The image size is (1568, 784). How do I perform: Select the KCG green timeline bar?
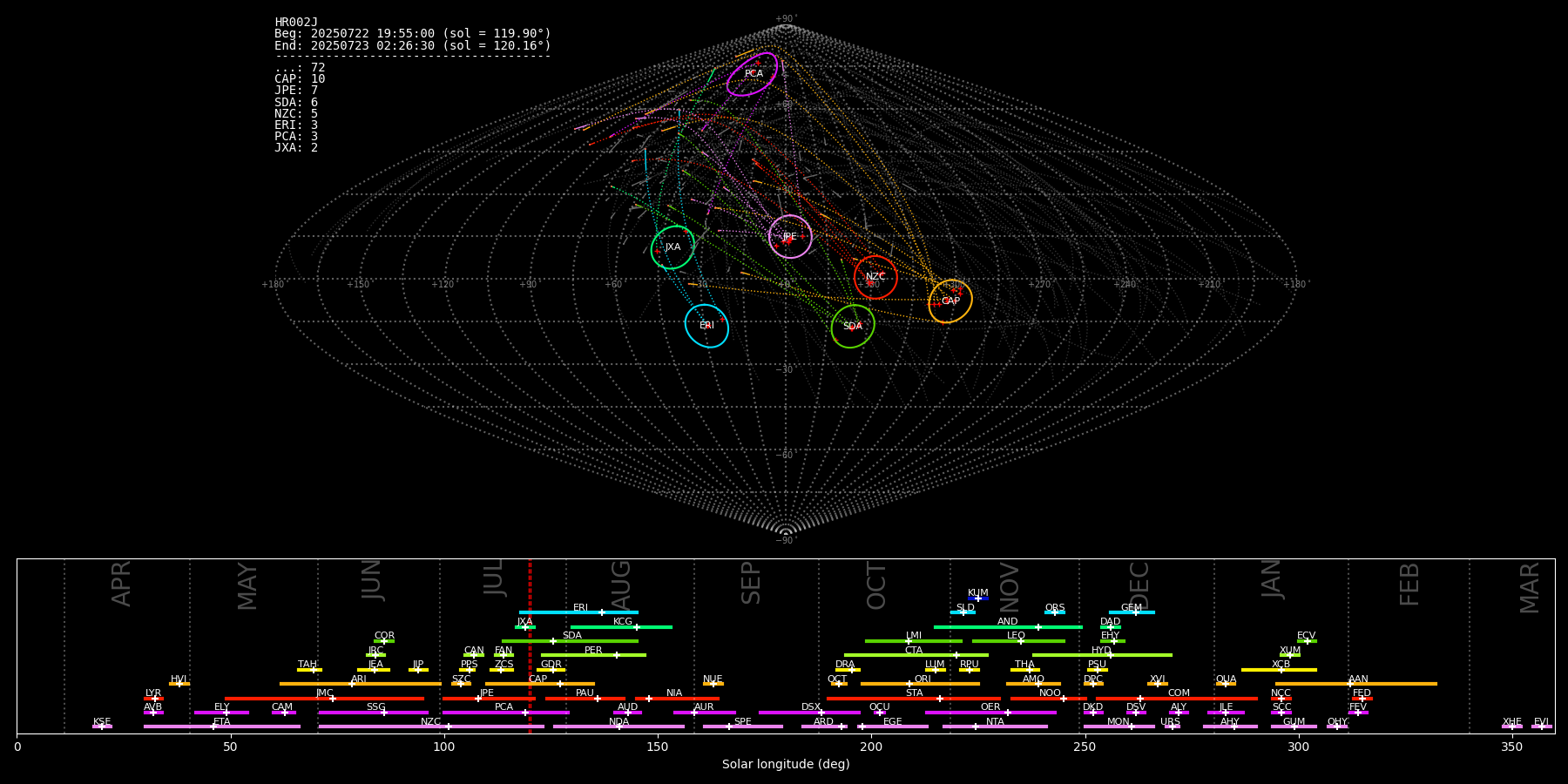[621, 626]
